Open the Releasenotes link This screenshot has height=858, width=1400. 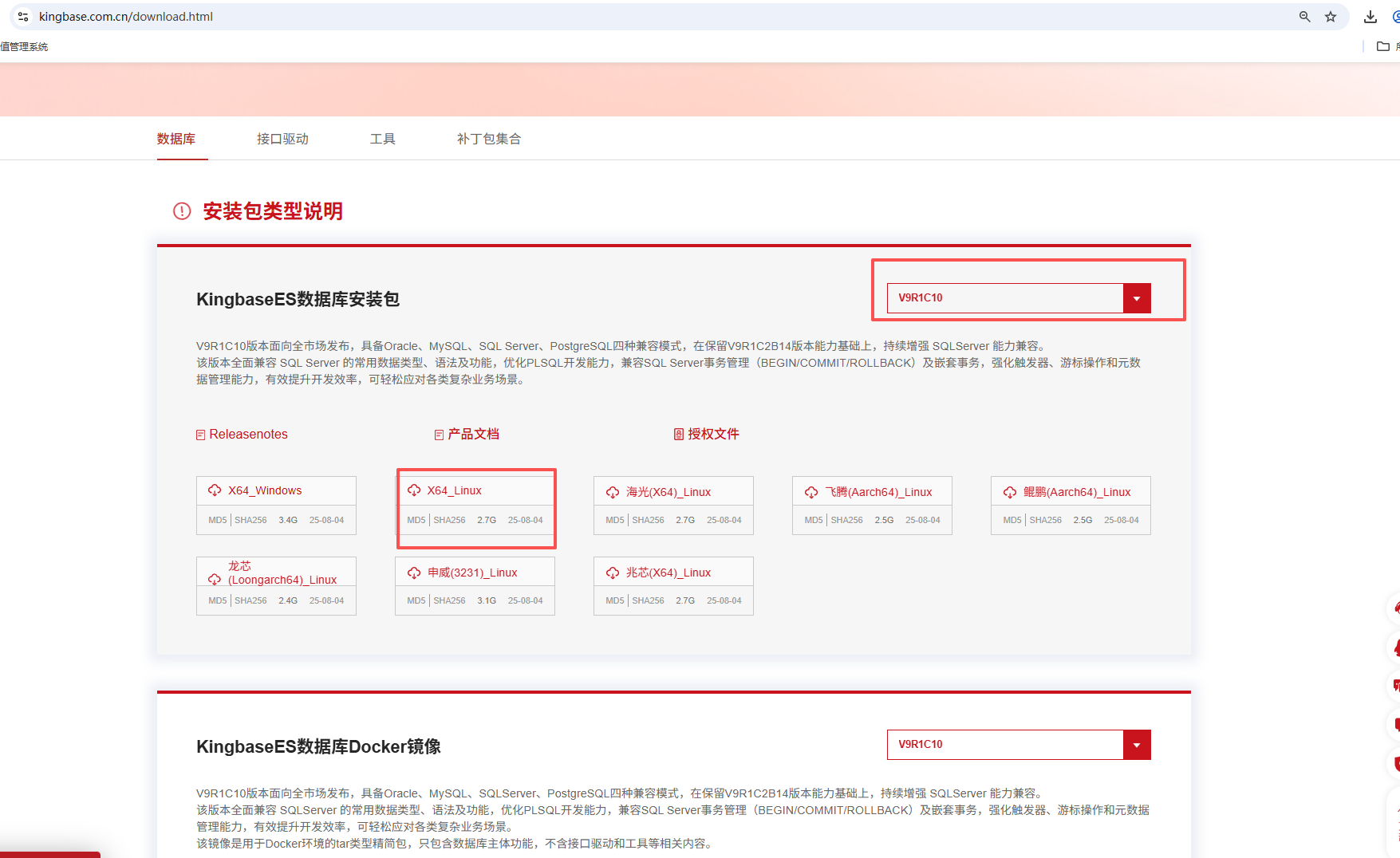tap(248, 435)
